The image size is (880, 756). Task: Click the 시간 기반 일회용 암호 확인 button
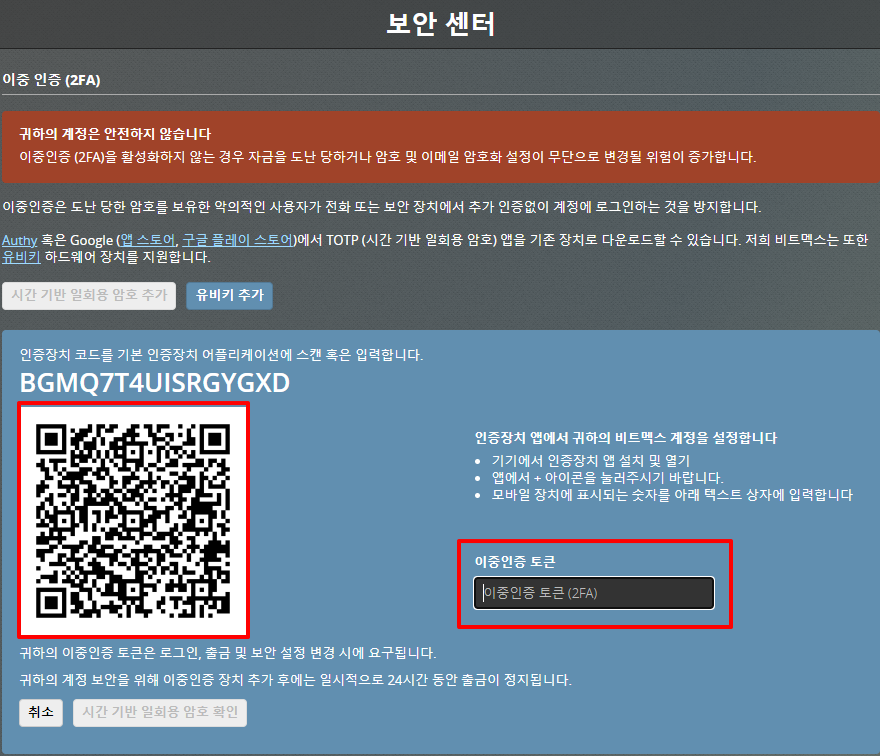tap(160, 713)
